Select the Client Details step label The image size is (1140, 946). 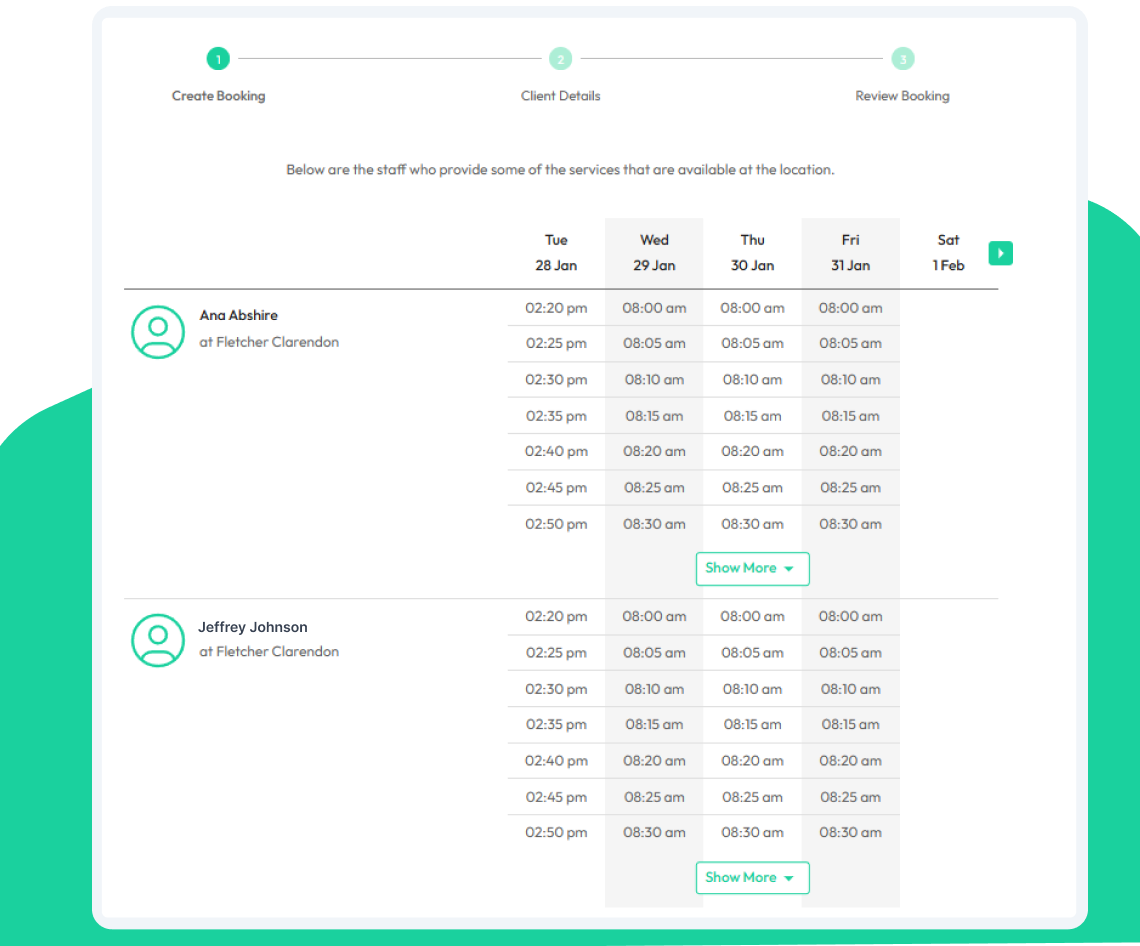coord(561,96)
